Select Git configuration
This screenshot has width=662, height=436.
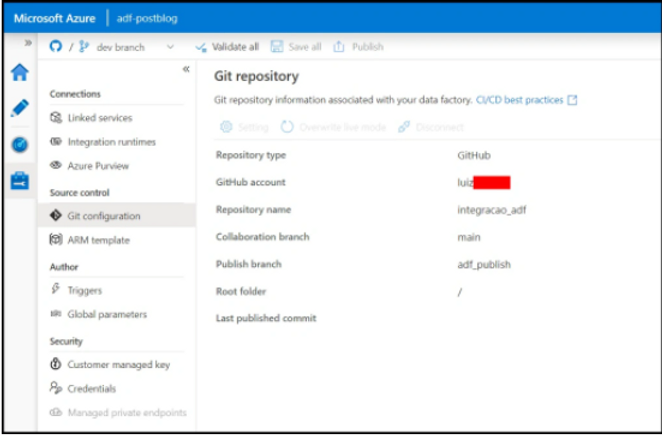[117, 216]
